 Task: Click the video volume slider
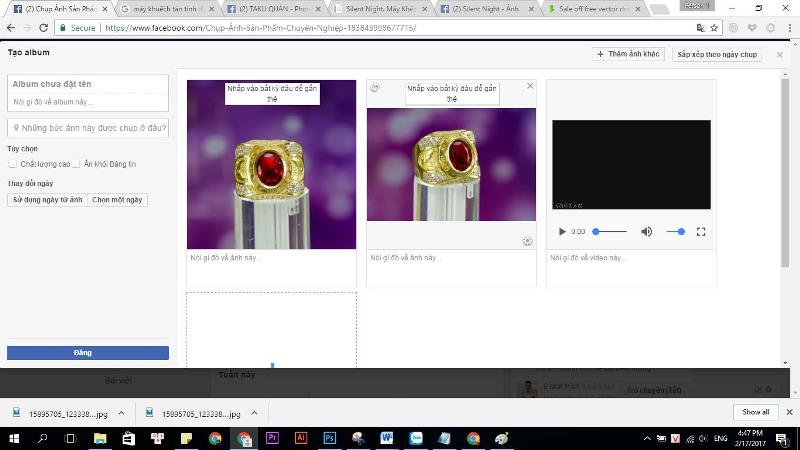coord(675,231)
